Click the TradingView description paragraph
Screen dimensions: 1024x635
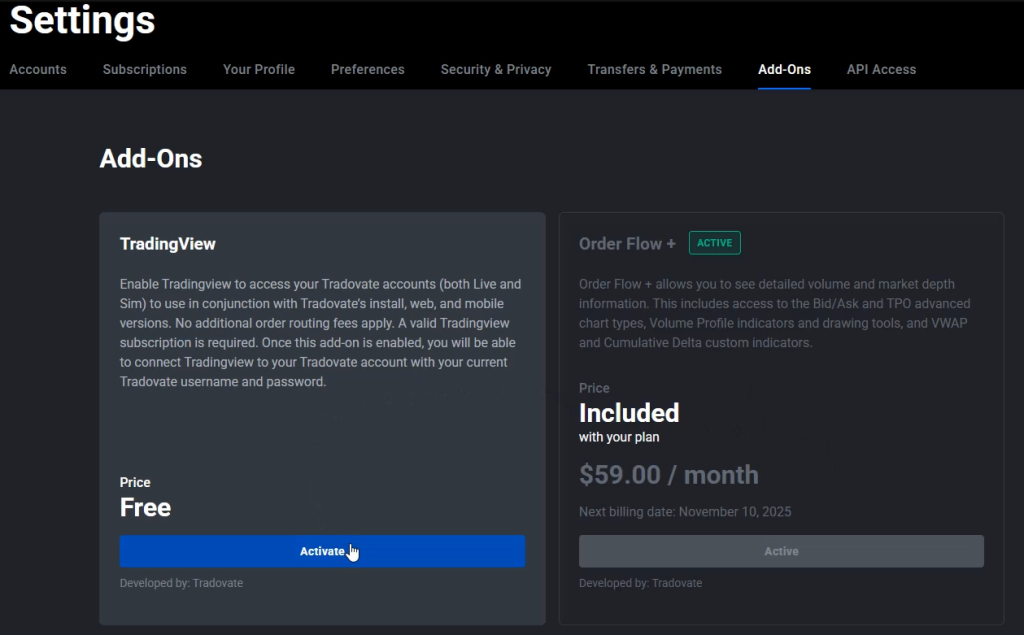pos(321,333)
